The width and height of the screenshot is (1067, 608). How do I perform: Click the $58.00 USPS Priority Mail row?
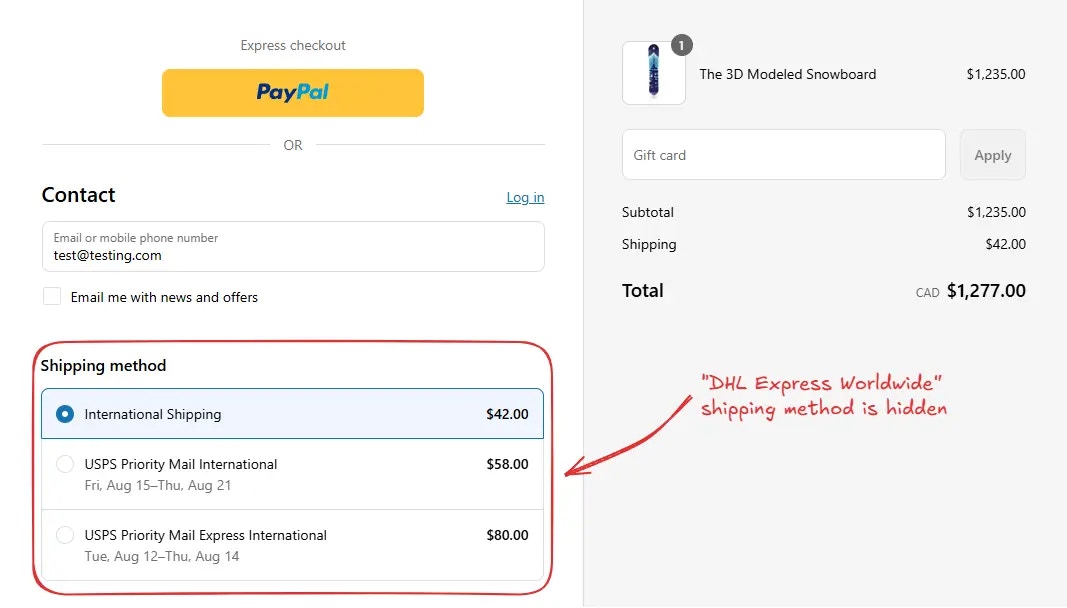(x=293, y=475)
